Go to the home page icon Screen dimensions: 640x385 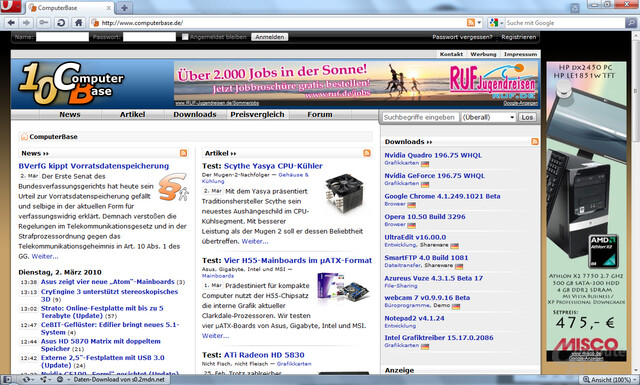click(x=78, y=23)
